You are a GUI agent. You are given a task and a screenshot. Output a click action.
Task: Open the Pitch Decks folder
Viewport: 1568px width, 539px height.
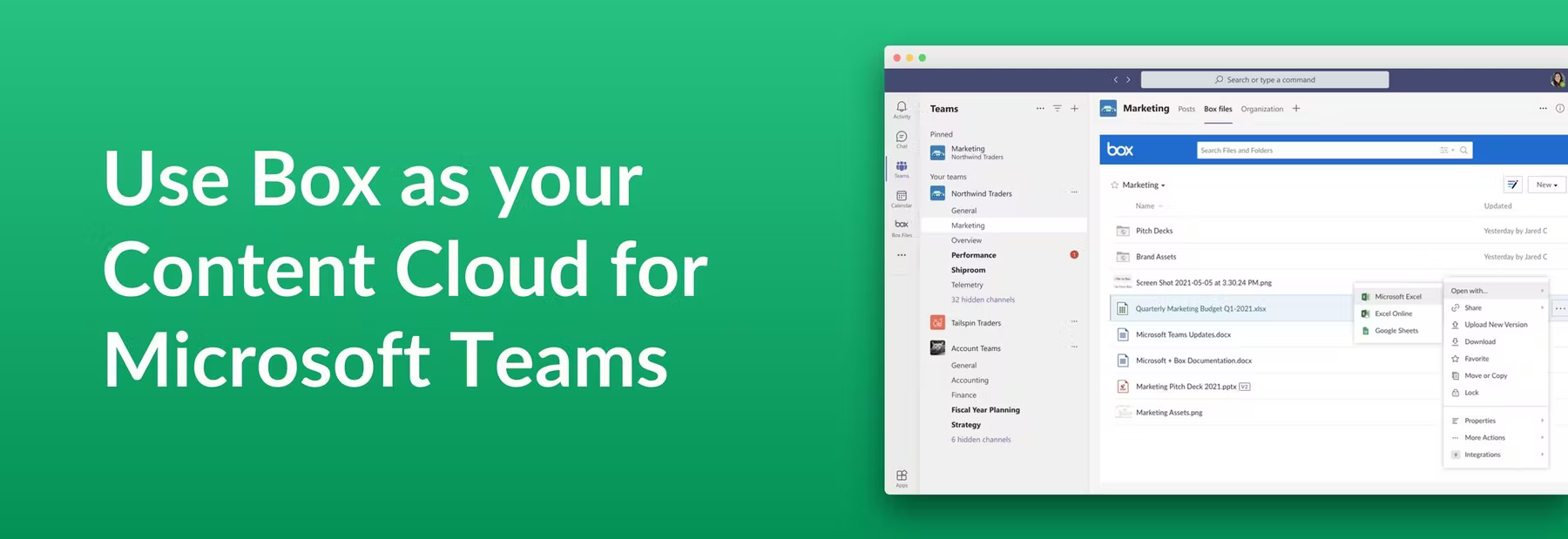point(1154,231)
